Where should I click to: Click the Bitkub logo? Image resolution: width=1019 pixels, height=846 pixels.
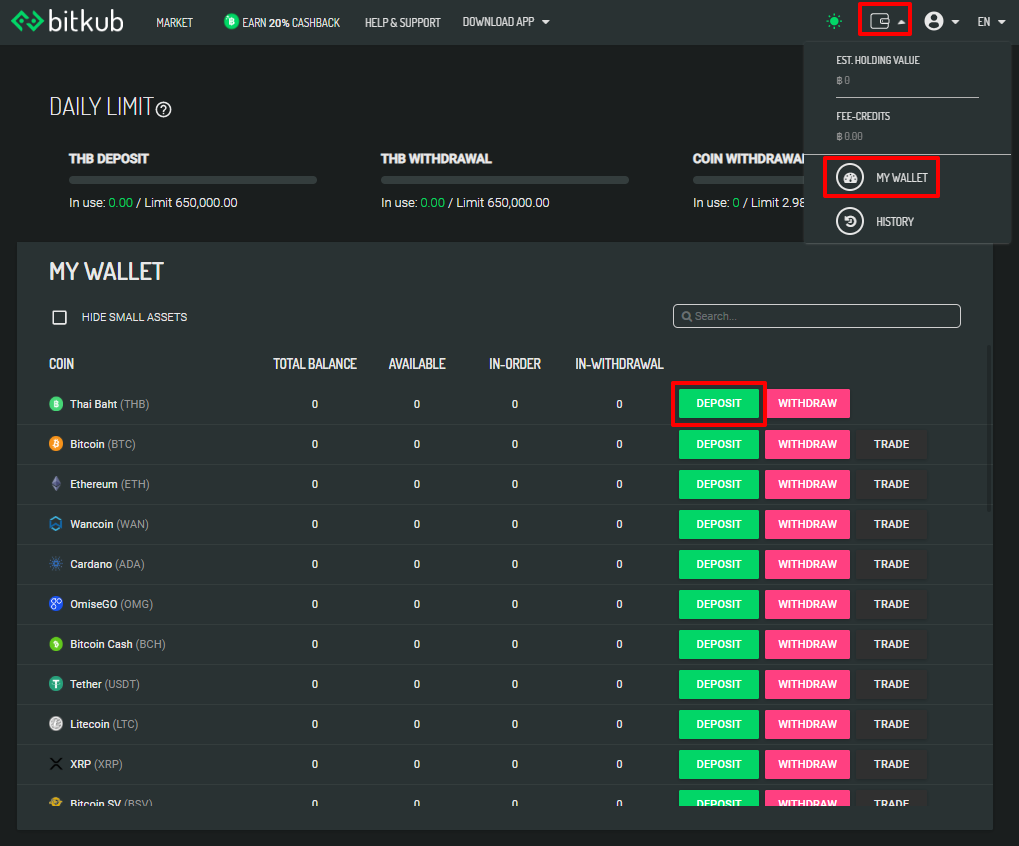point(68,21)
